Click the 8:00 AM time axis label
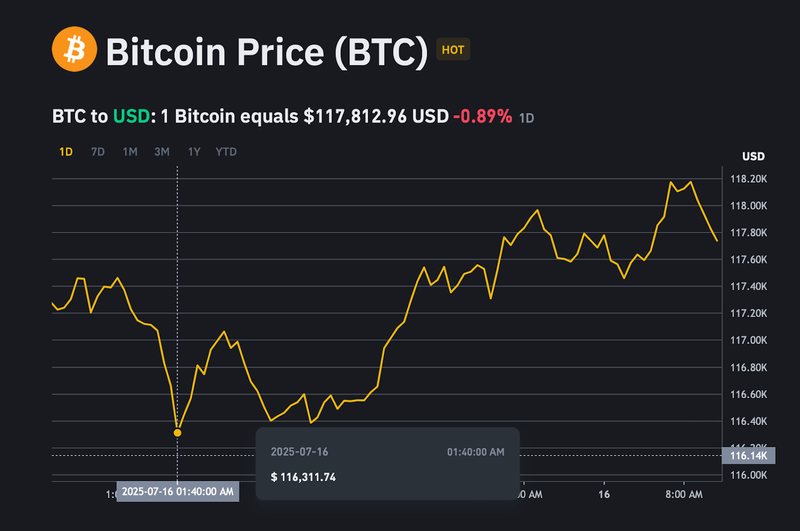This screenshot has width=800, height=531. (x=688, y=494)
